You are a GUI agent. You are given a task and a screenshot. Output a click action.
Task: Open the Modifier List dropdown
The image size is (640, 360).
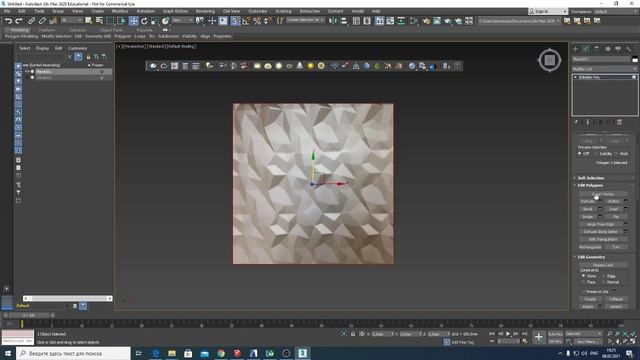pyautogui.click(x=604, y=69)
